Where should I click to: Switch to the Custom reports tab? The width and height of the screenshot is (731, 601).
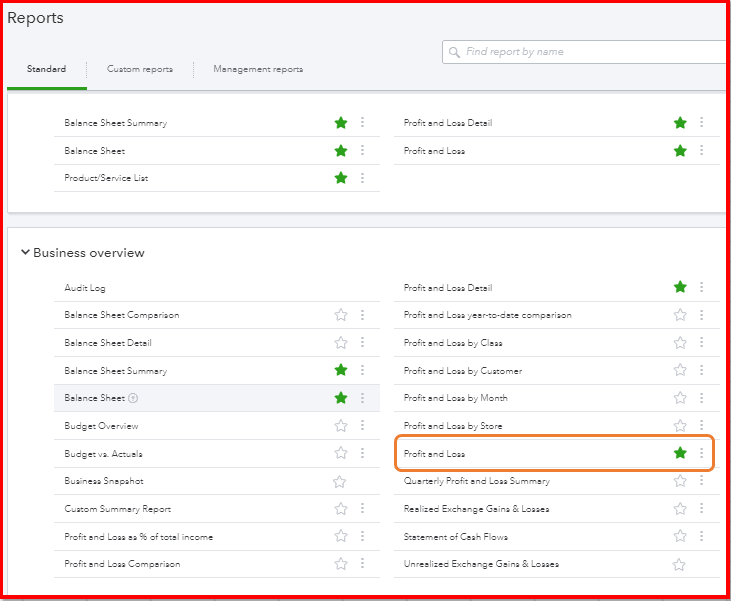tap(140, 69)
